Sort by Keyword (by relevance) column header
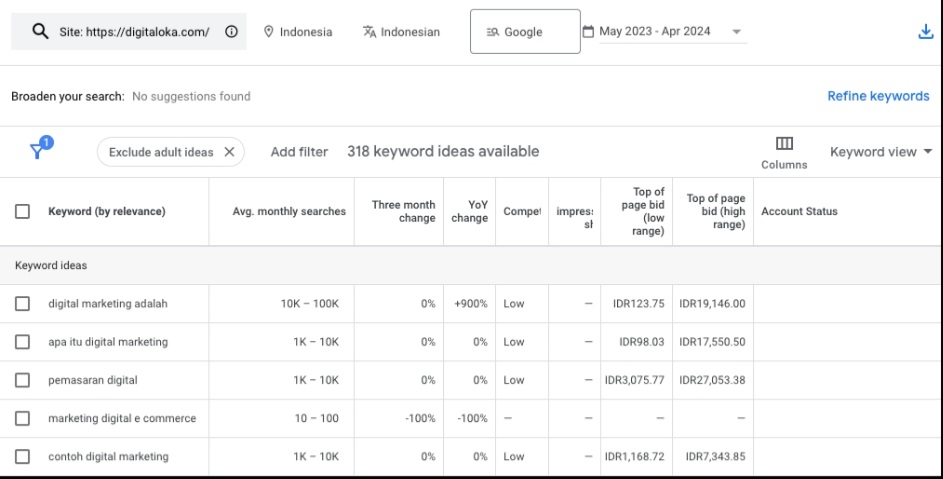This screenshot has width=943, height=479. (106, 211)
